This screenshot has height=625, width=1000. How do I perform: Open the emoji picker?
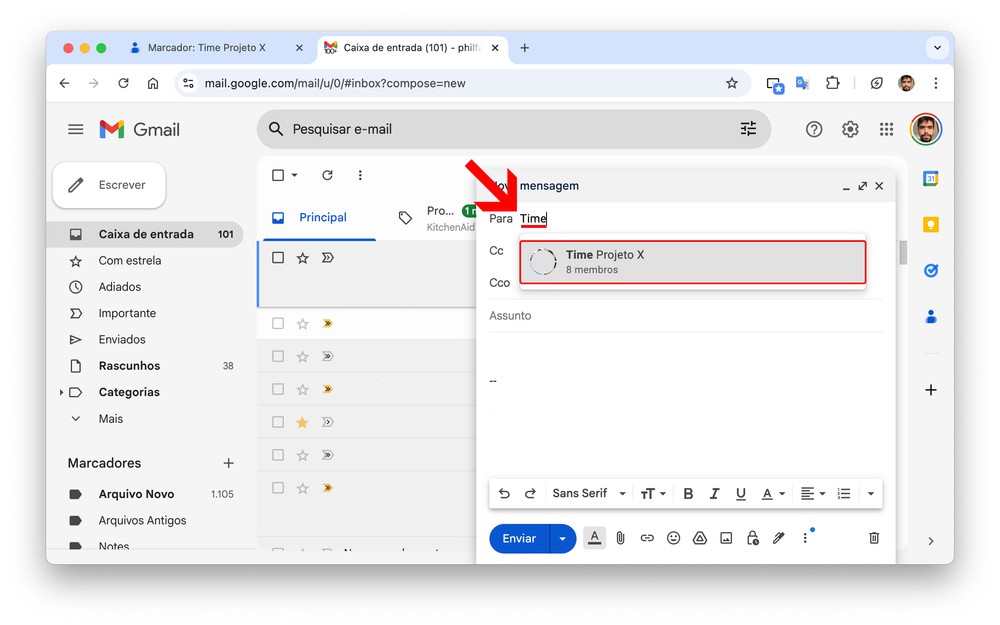[673, 538]
